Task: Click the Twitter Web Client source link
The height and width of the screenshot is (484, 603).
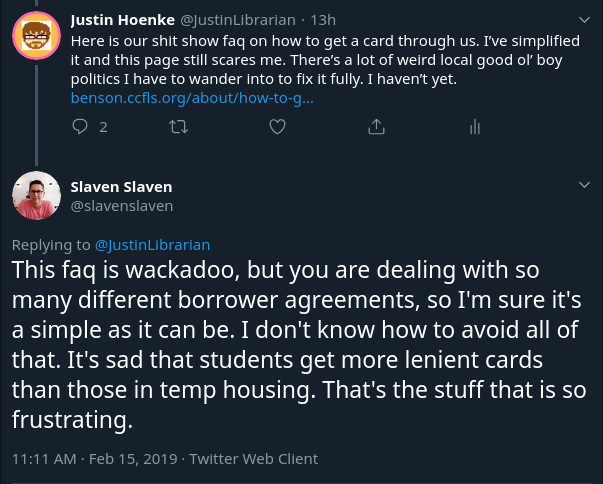Action: [x=253, y=459]
